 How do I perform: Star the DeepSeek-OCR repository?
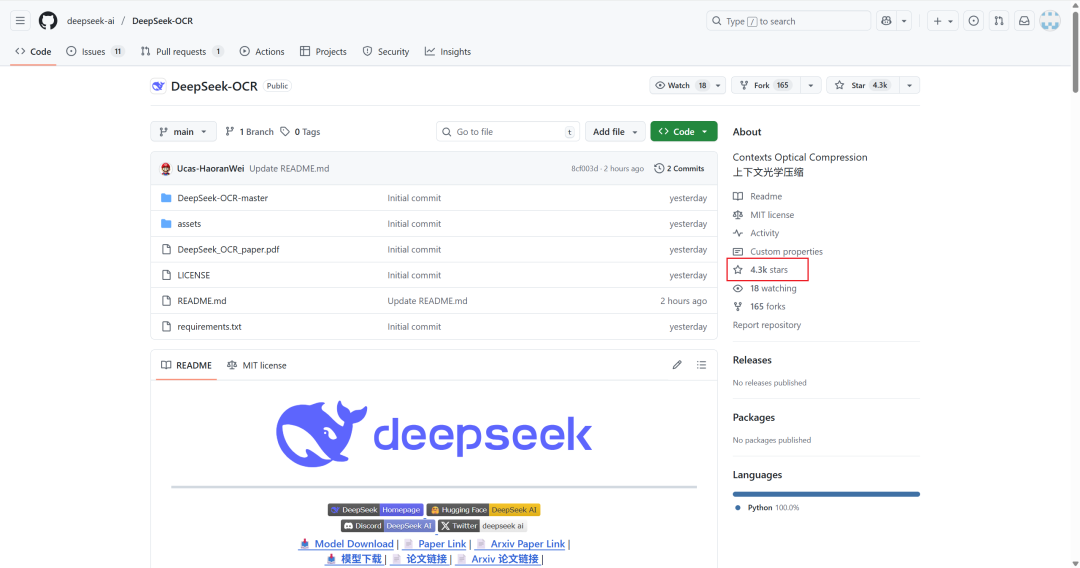[x=861, y=85]
